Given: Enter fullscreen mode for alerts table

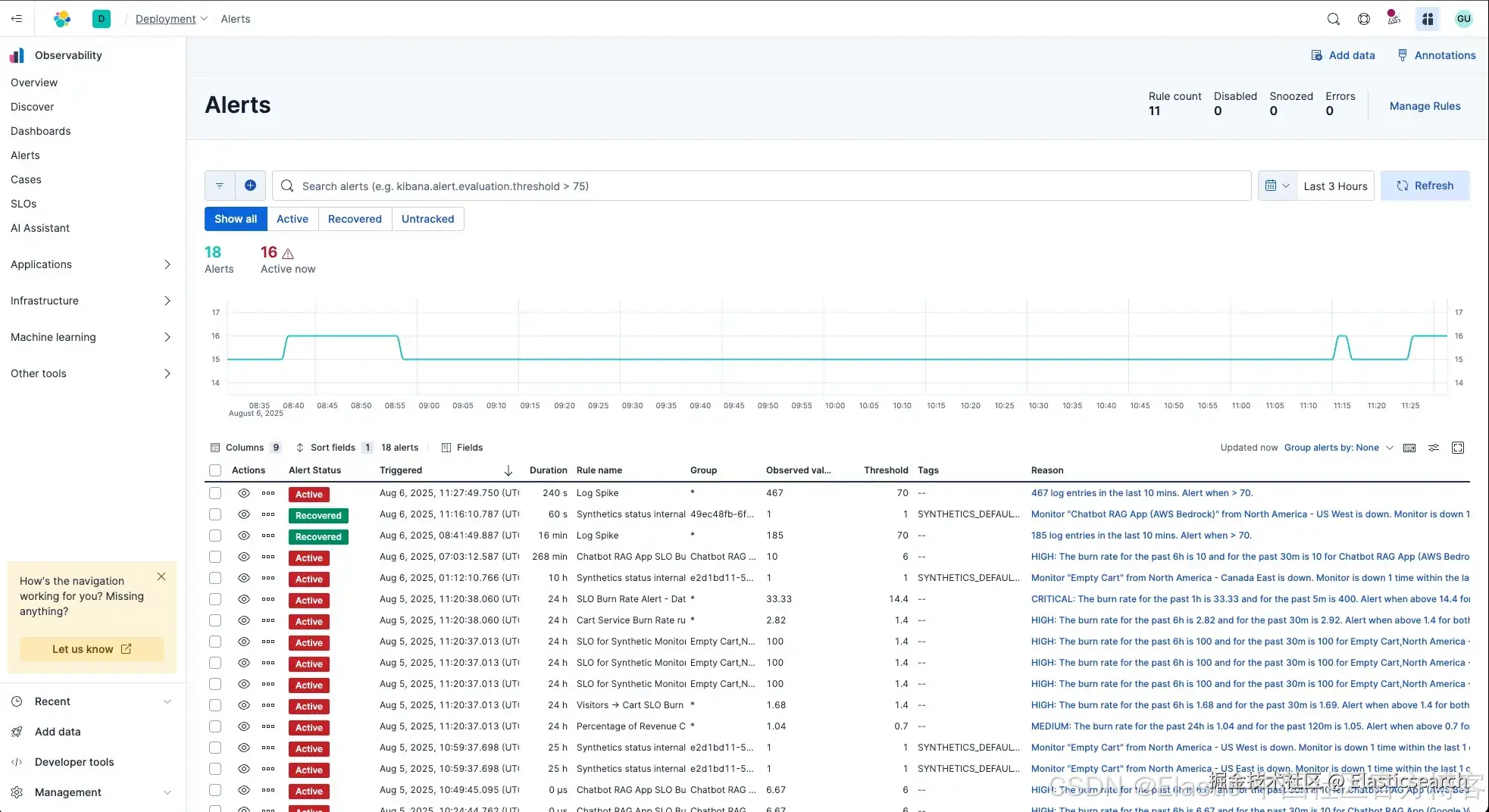Looking at the screenshot, I should 1457,448.
